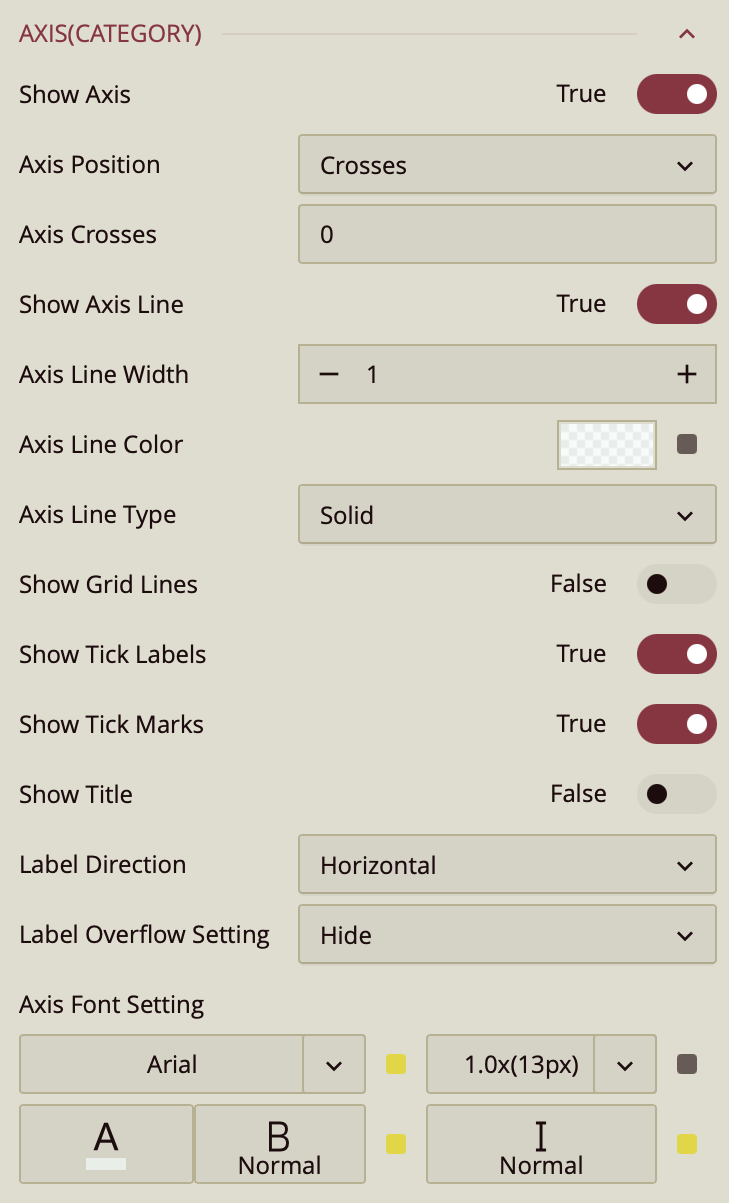Open the Label Direction dropdown
The image size is (729, 1203).
pyautogui.click(x=507, y=865)
